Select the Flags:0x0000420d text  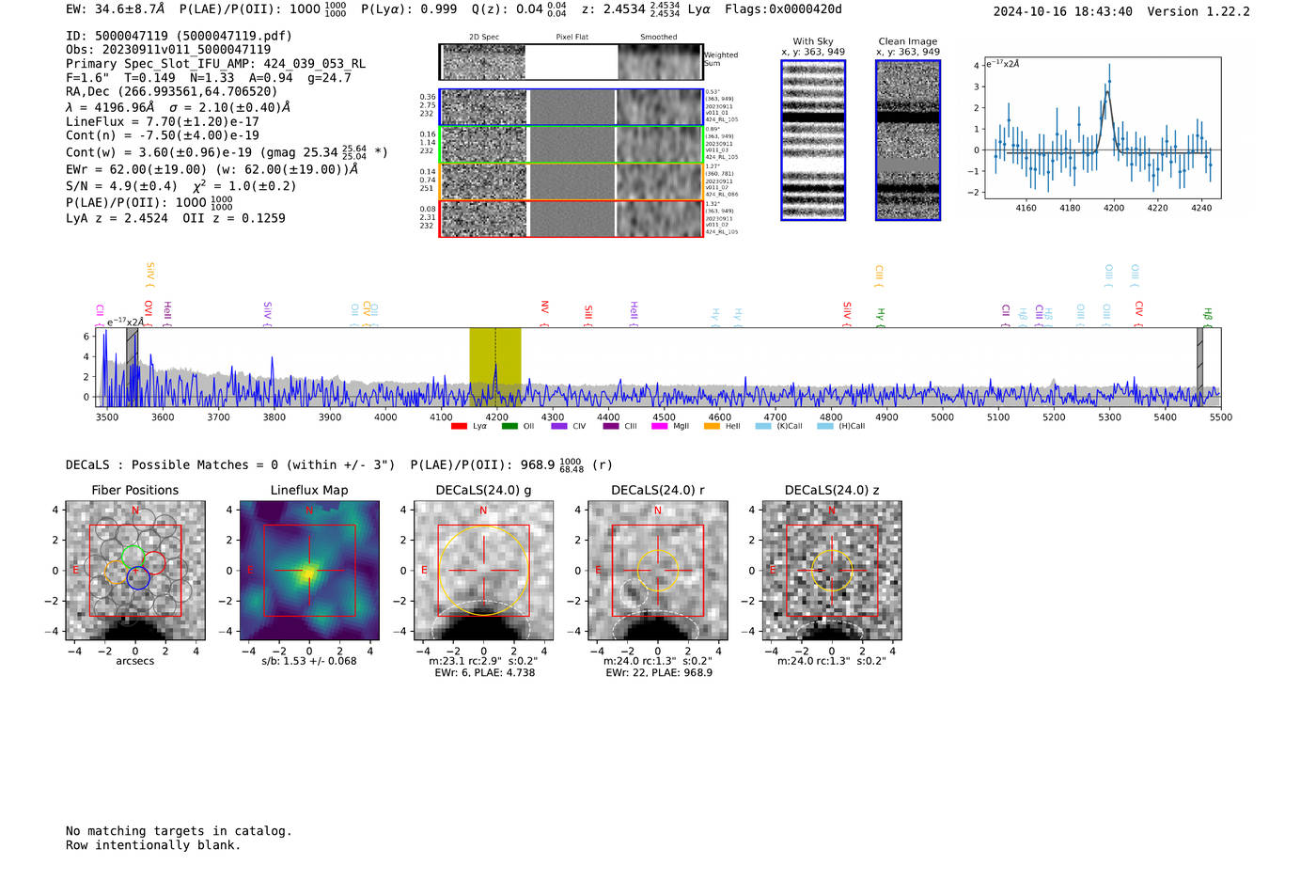point(783,9)
